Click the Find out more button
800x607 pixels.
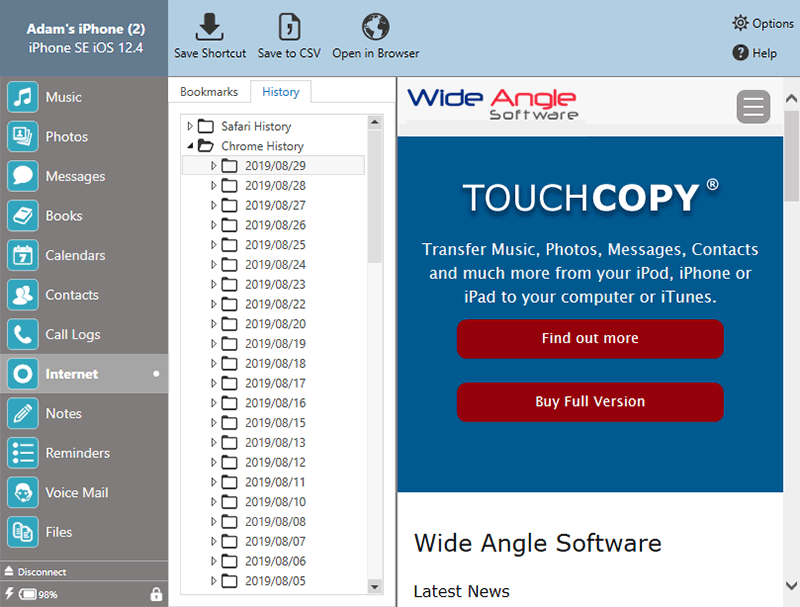coord(590,338)
